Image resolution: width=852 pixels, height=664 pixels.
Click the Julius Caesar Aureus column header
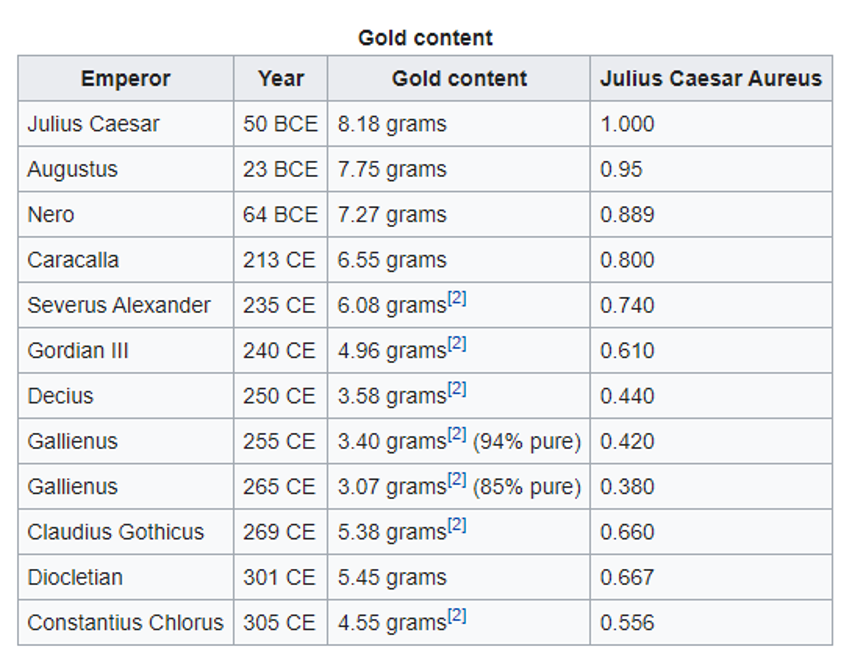click(711, 79)
